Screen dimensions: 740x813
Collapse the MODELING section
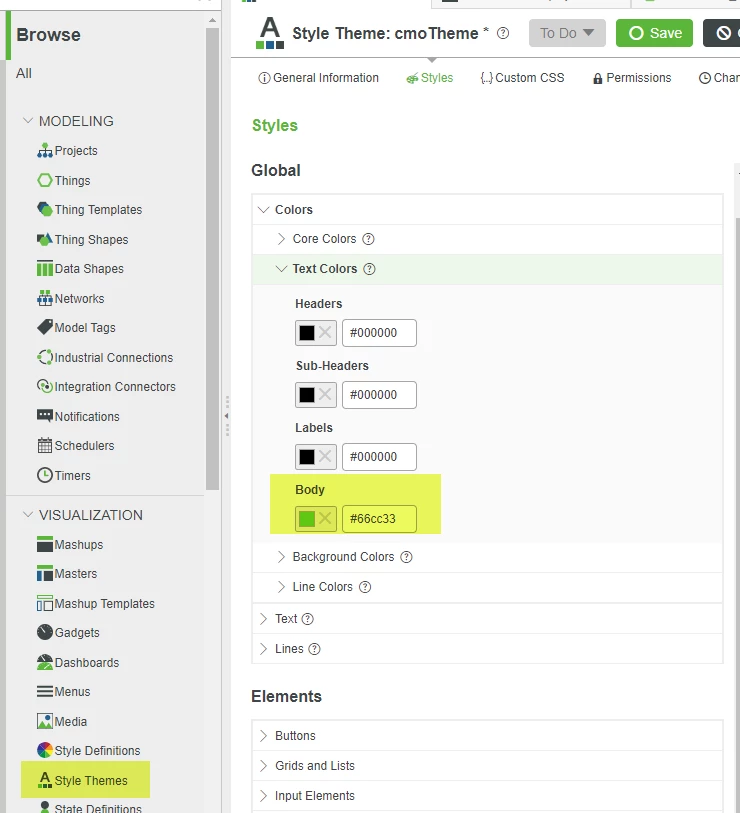pos(28,121)
